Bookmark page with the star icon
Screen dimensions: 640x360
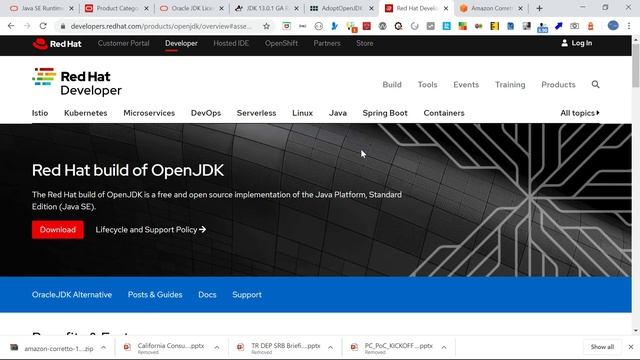pyautogui.click(x=267, y=26)
